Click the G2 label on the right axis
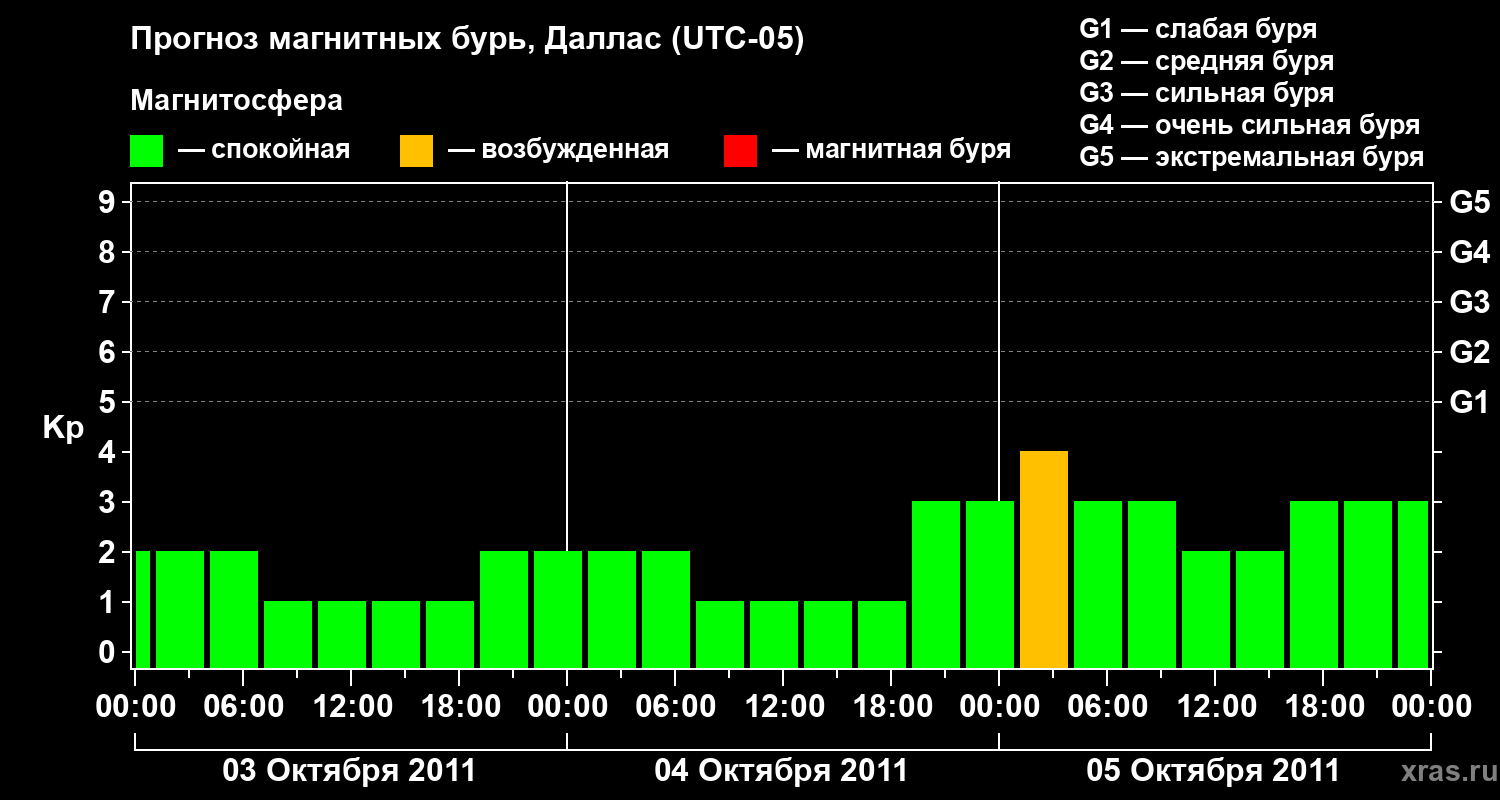The image size is (1500, 800). (x=1469, y=352)
